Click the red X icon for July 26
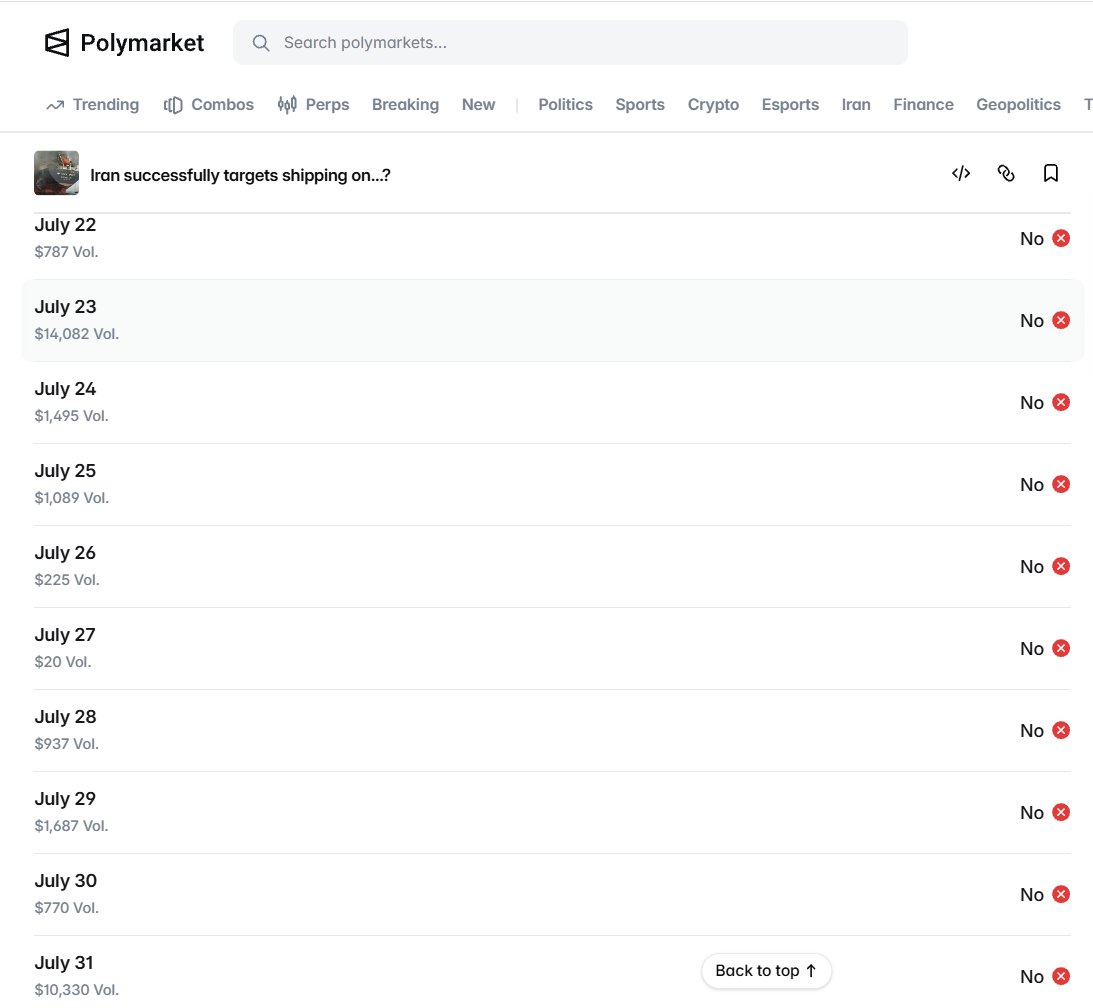Viewport: 1093px width, 1008px height. pos(1061,566)
